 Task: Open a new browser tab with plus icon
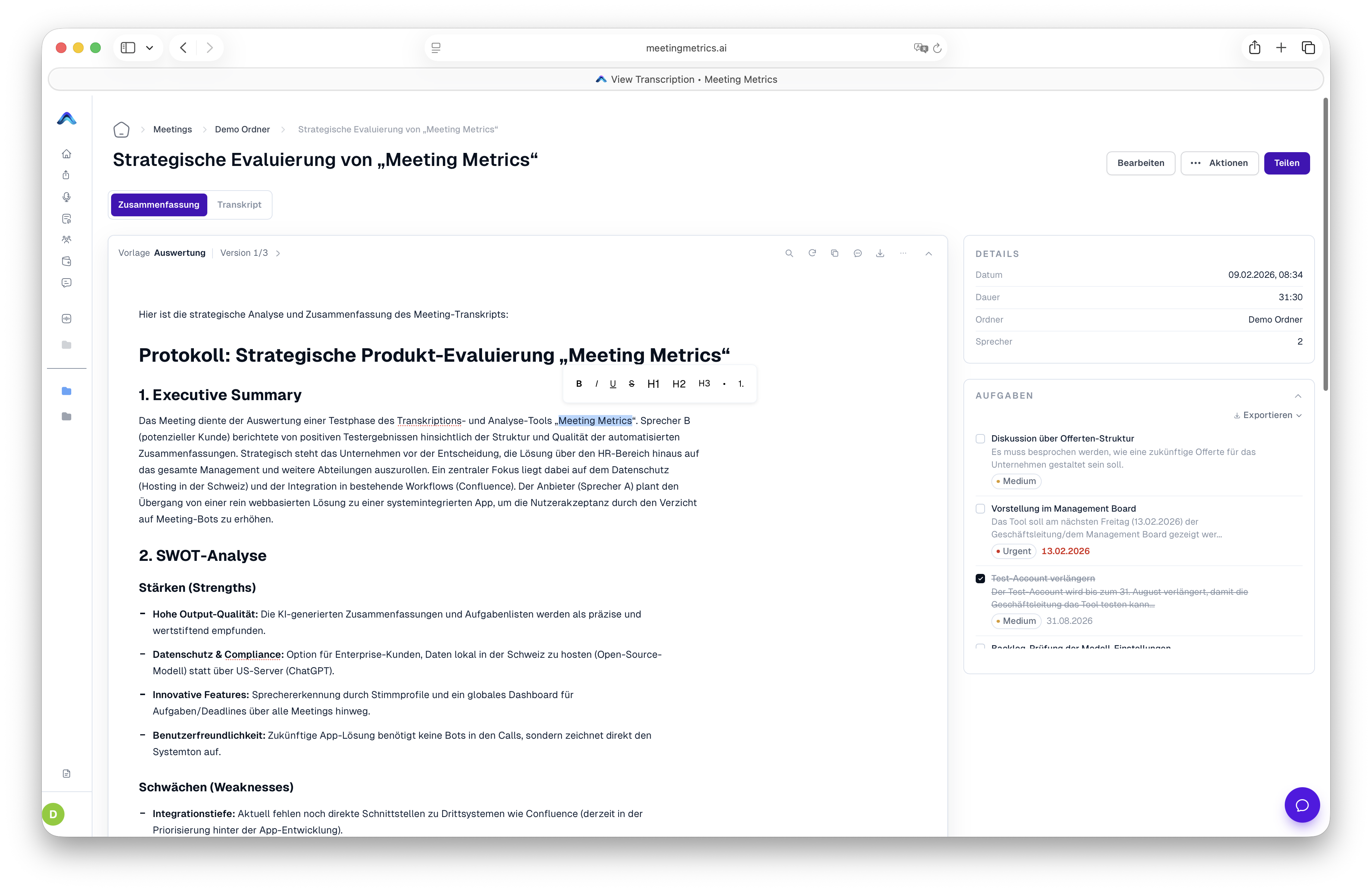point(1281,48)
